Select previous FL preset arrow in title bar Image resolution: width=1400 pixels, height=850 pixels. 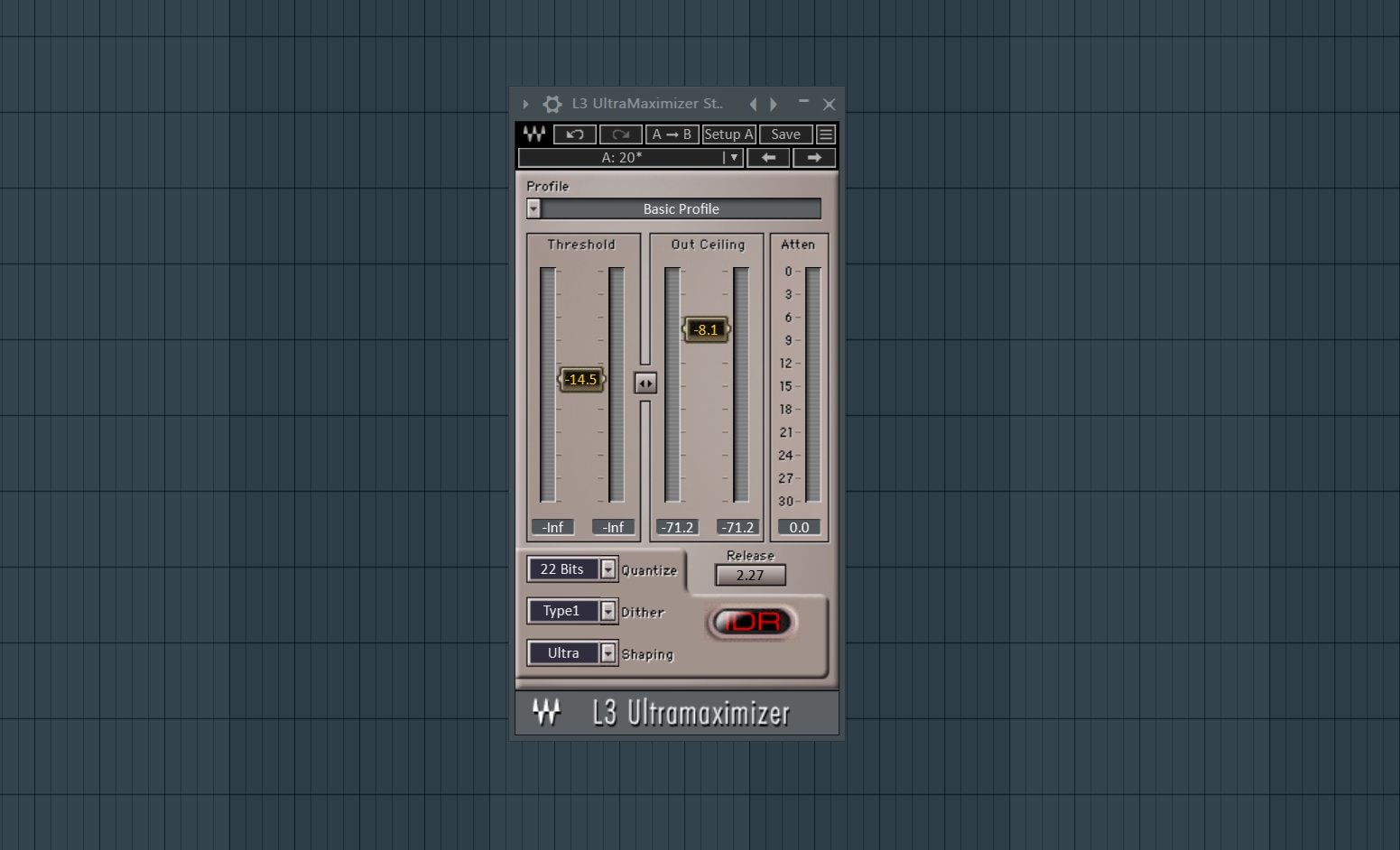point(753,104)
